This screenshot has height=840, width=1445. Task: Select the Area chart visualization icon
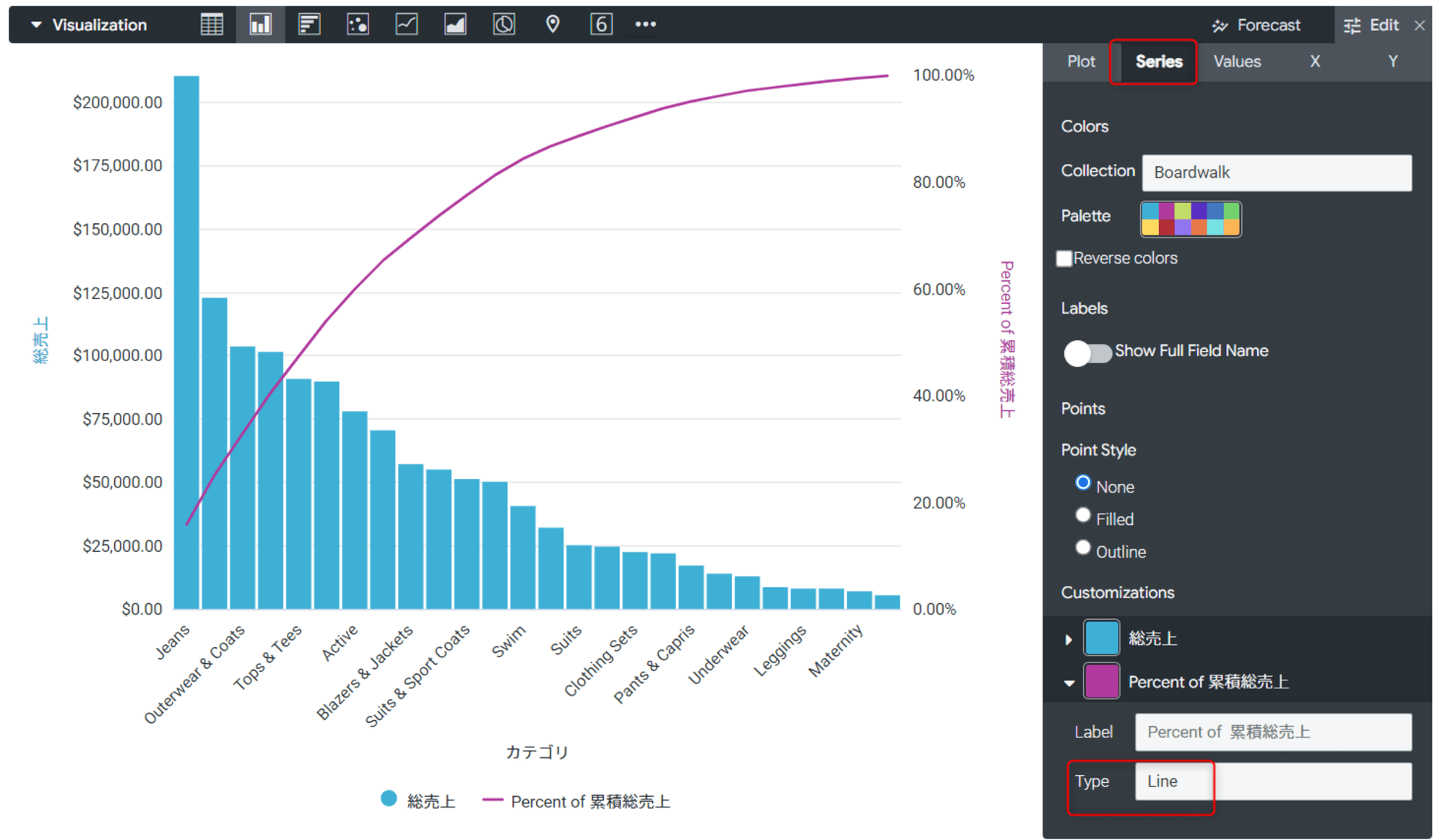(x=455, y=25)
